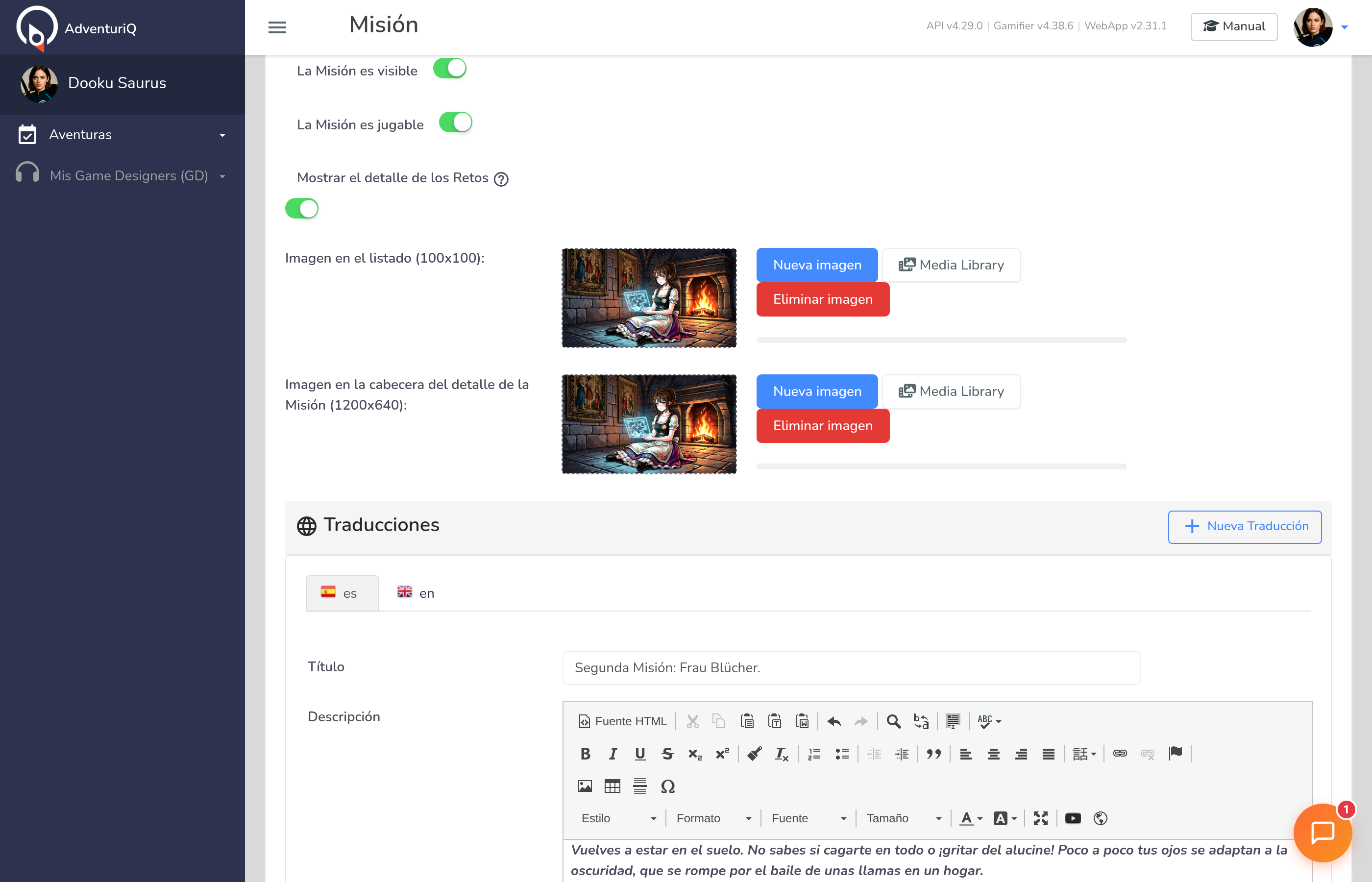This screenshot has height=882, width=1372.
Task: Insert an image in the editor
Action: pos(585,786)
